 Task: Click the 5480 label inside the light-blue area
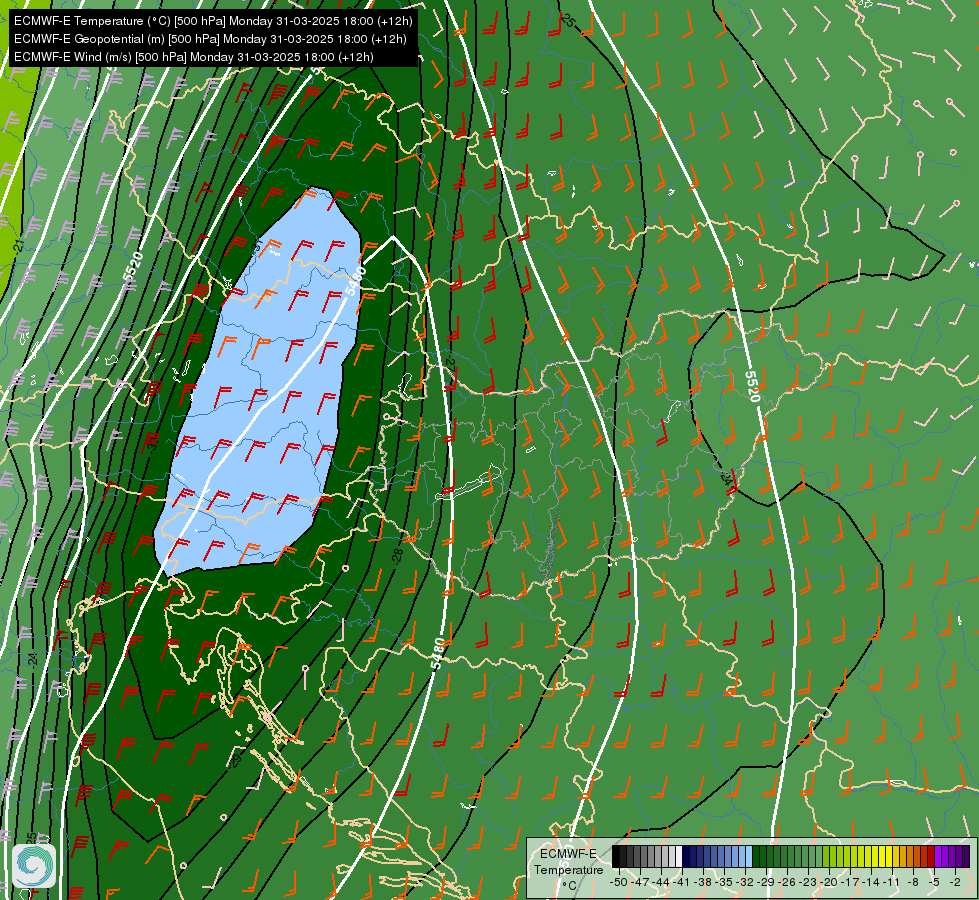(x=355, y=281)
